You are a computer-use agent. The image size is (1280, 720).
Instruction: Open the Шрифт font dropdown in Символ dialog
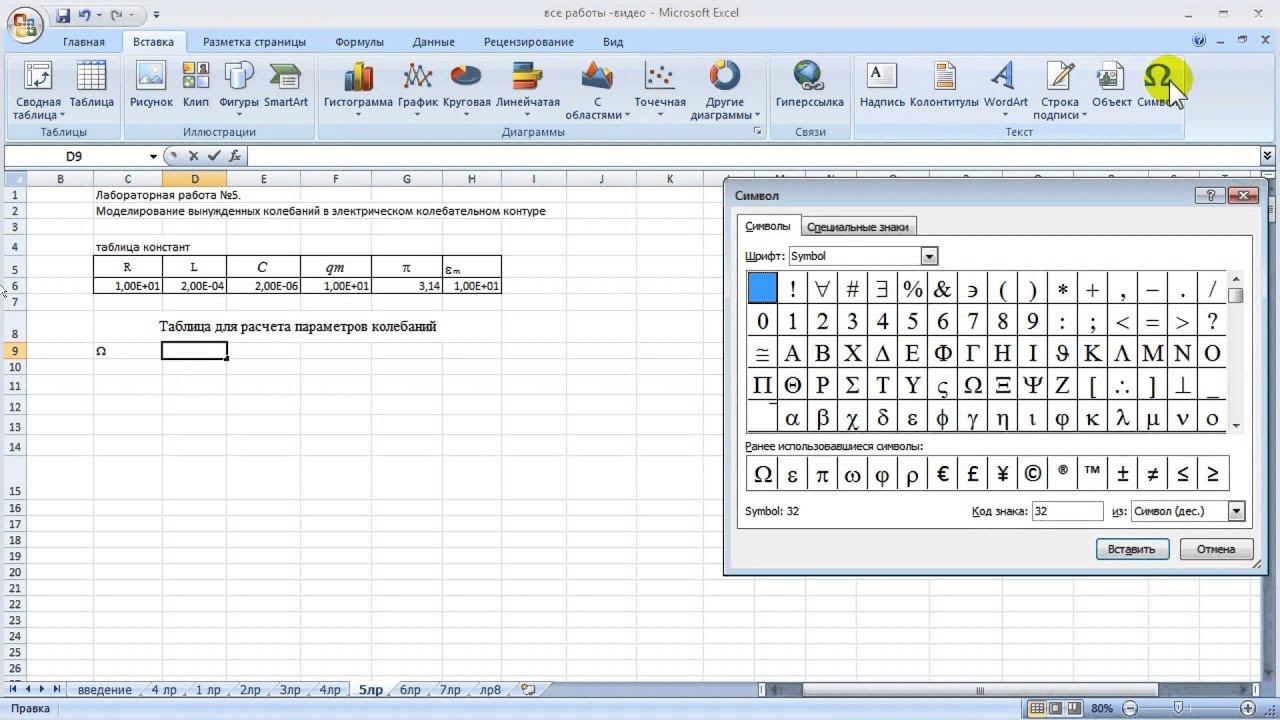[929, 256]
